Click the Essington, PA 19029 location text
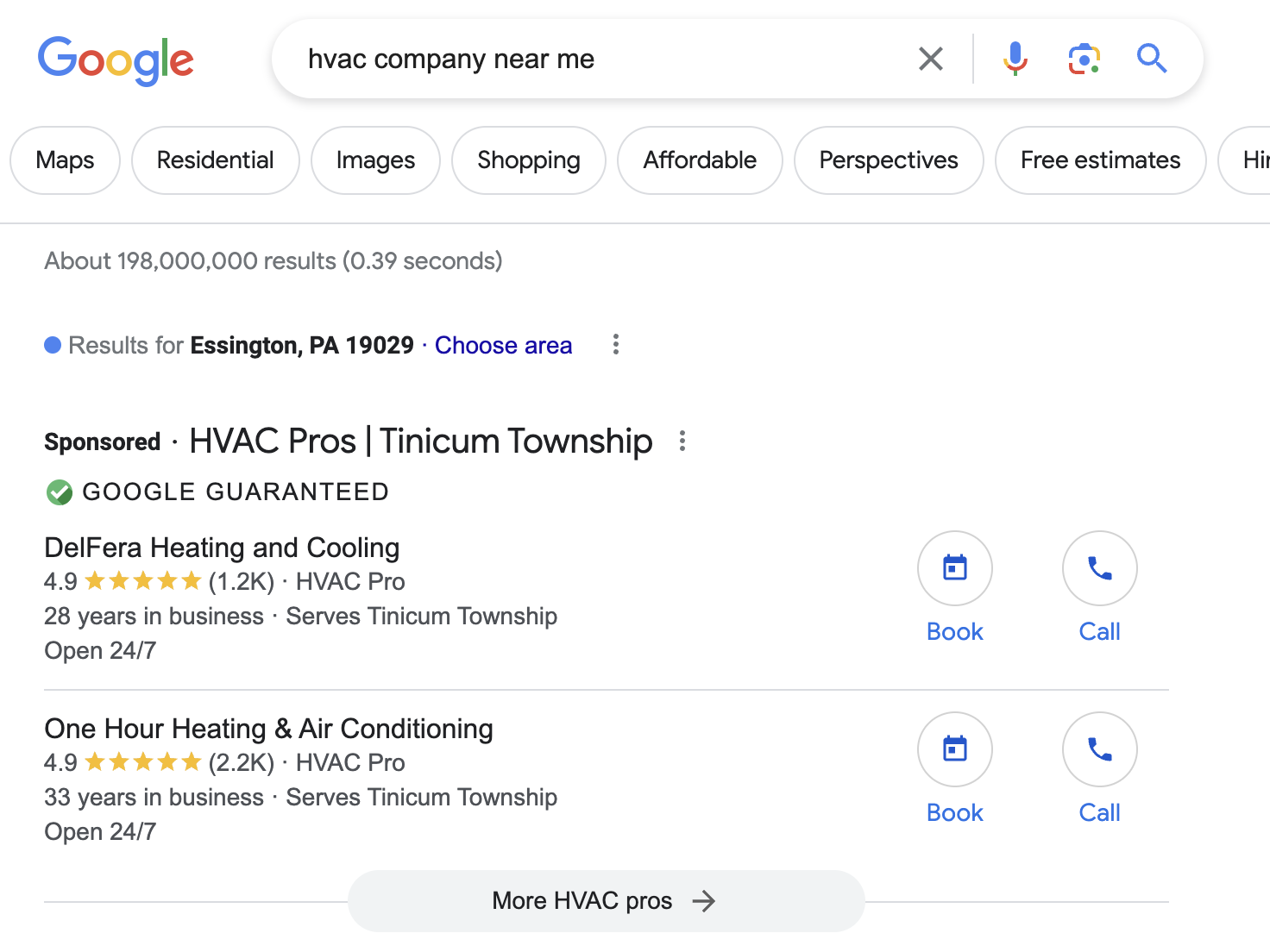This screenshot has height=952, width=1270. (302, 345)
